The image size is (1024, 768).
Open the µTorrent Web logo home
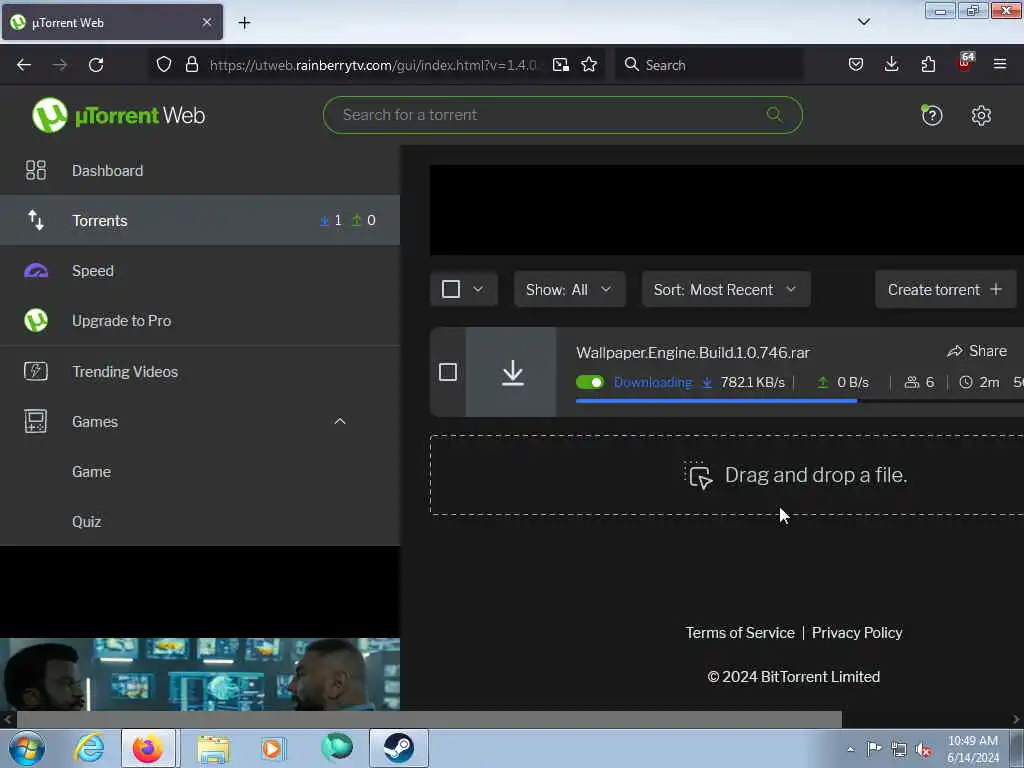[x=118, y=116]
